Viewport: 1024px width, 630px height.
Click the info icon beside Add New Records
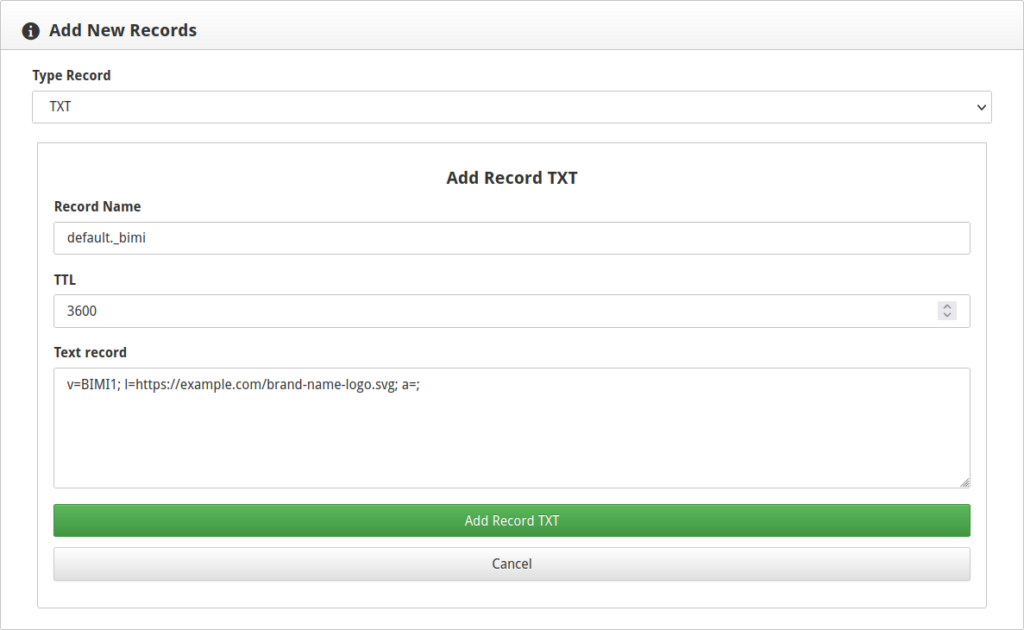(x=31, y=31)
